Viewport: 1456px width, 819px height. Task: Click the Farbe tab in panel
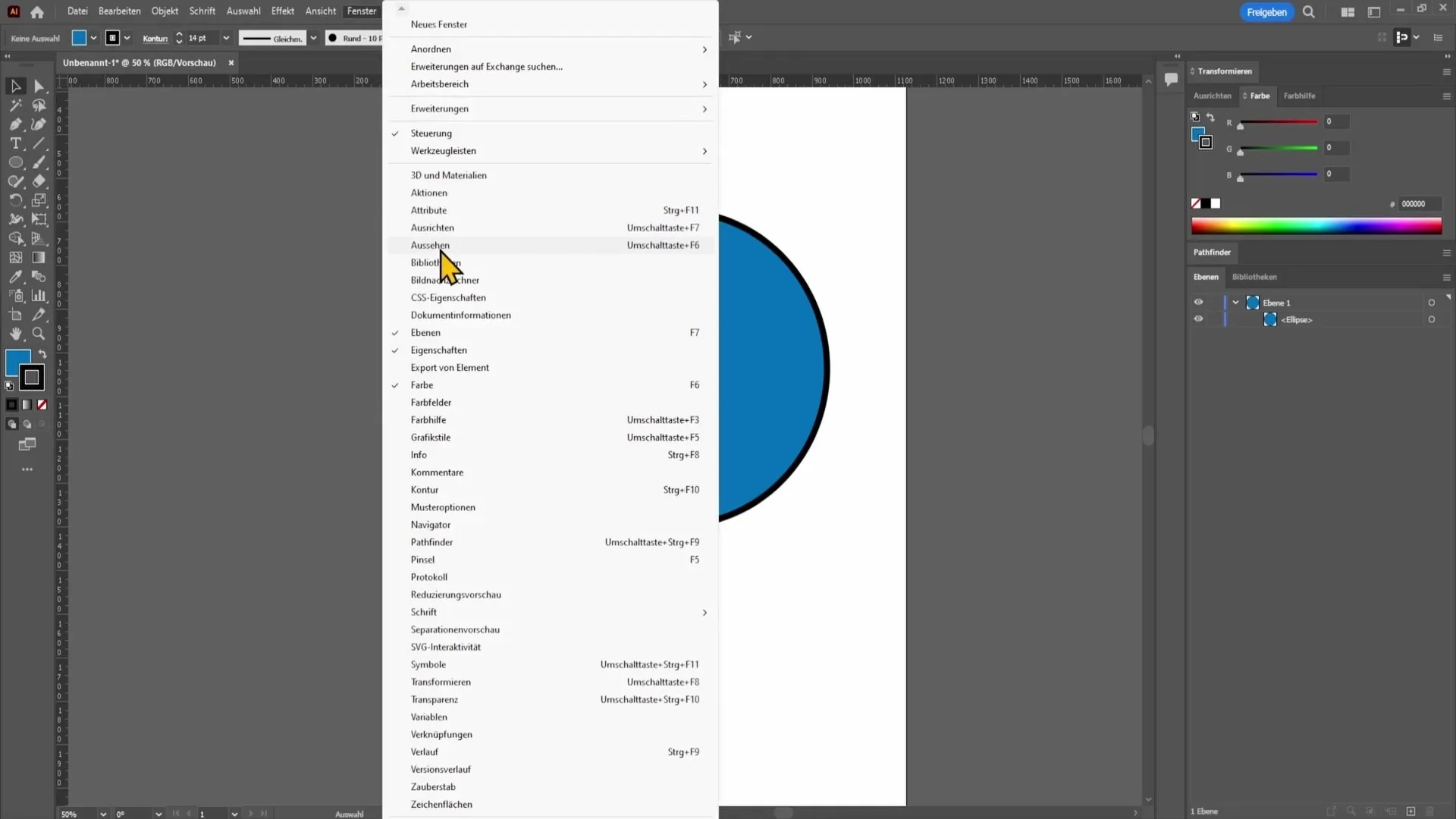[x=1259, y=95]
